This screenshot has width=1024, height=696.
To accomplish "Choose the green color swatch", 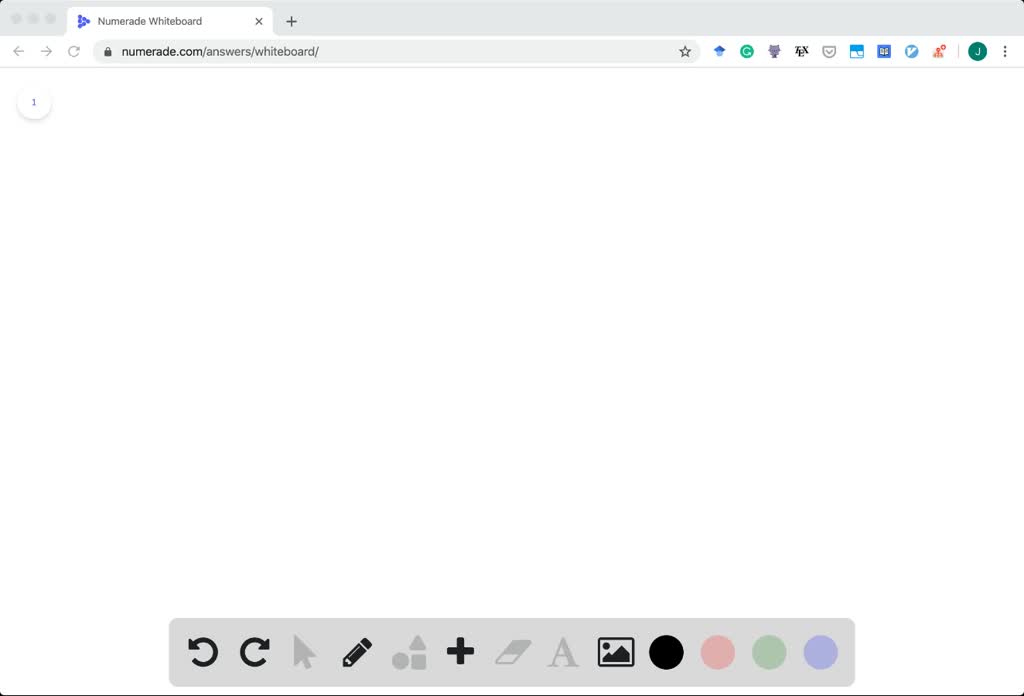I will click(769, 652).
